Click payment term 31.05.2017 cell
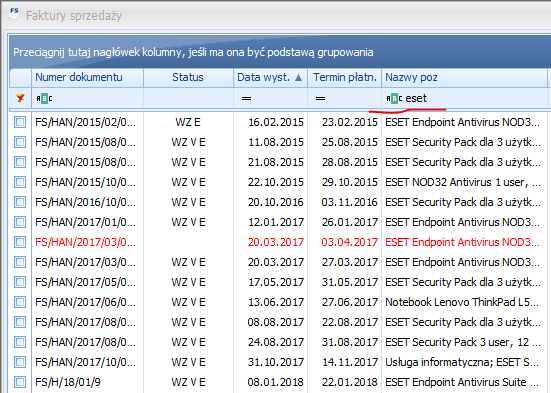551x393 pixels. [349, 282]
